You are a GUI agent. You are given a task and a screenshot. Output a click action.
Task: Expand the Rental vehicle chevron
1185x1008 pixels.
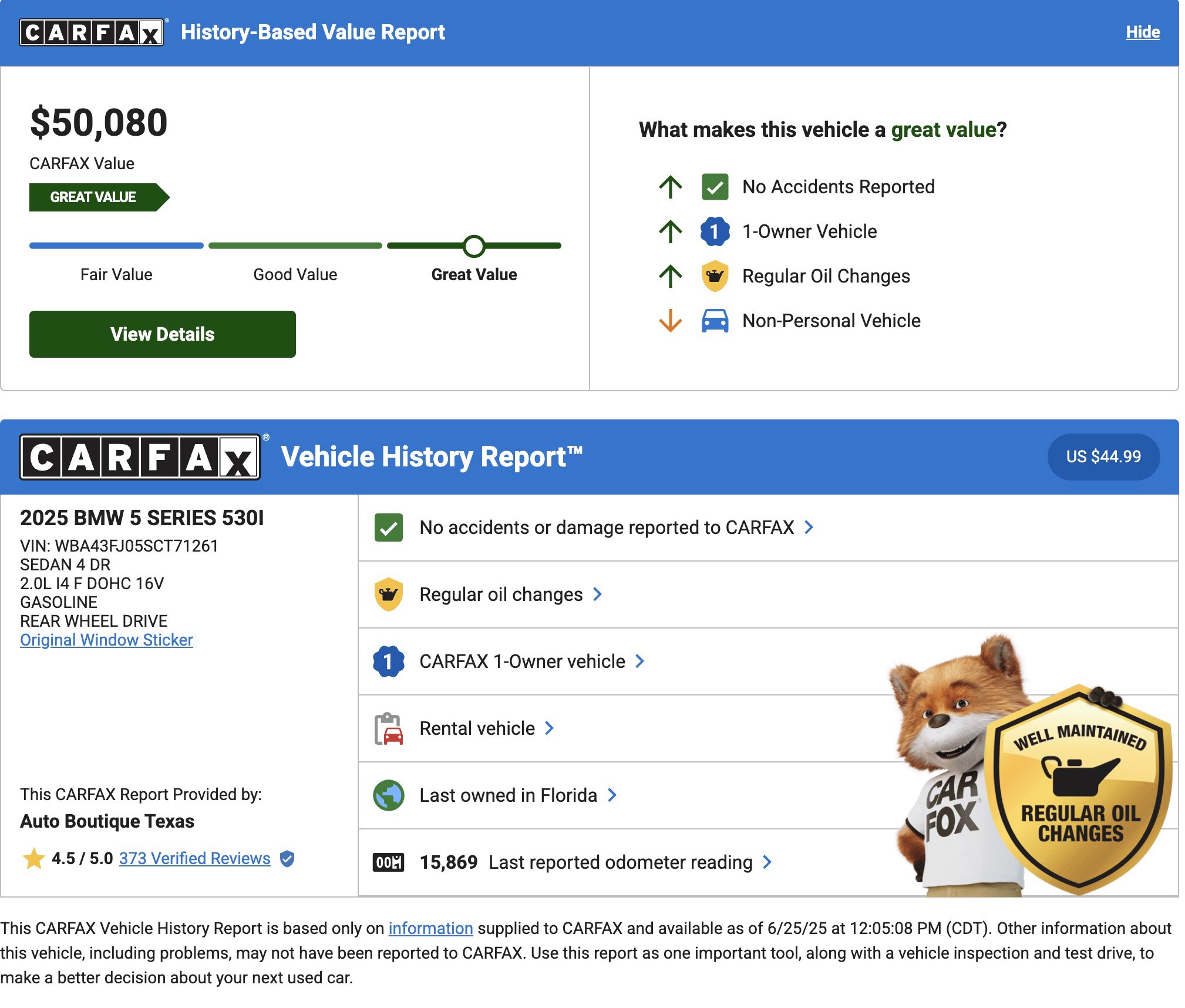pos(549,728)
